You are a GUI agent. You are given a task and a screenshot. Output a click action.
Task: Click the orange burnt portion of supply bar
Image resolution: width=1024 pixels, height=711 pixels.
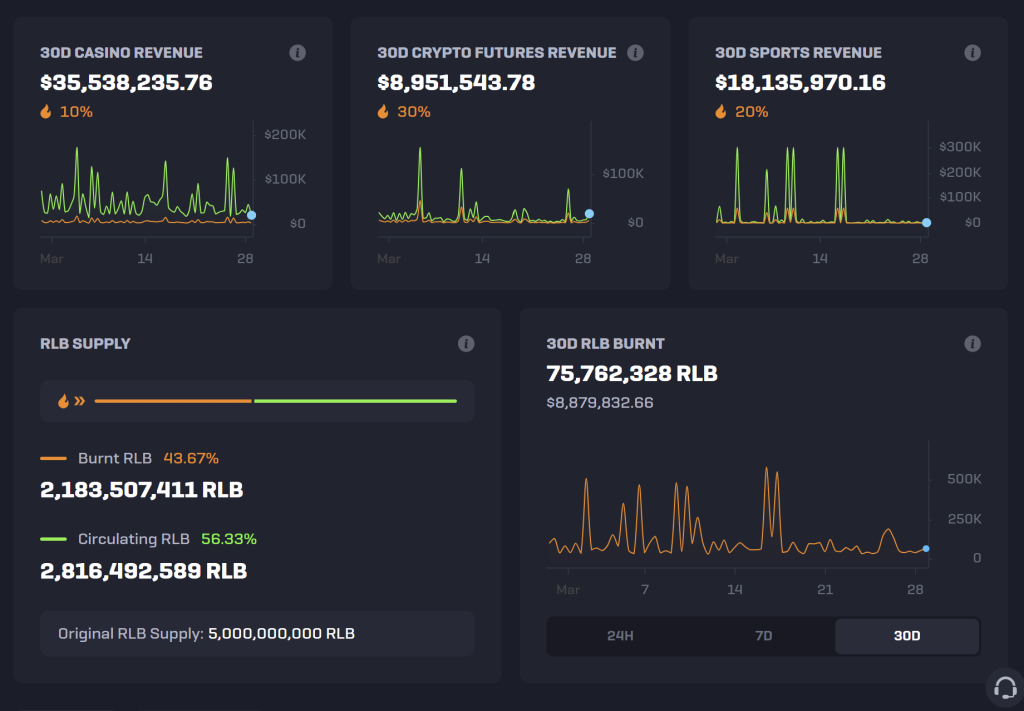tap(172, 401)
